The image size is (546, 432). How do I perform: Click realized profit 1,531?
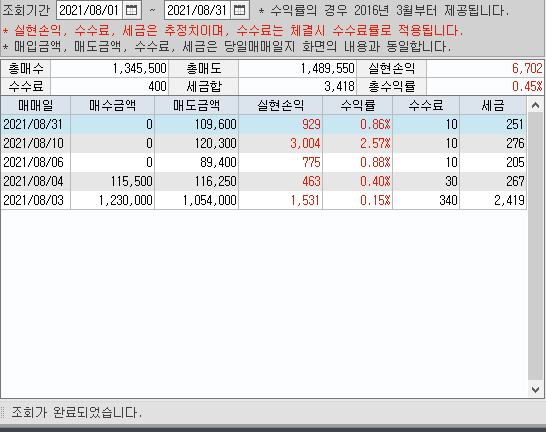click(305, 200)
